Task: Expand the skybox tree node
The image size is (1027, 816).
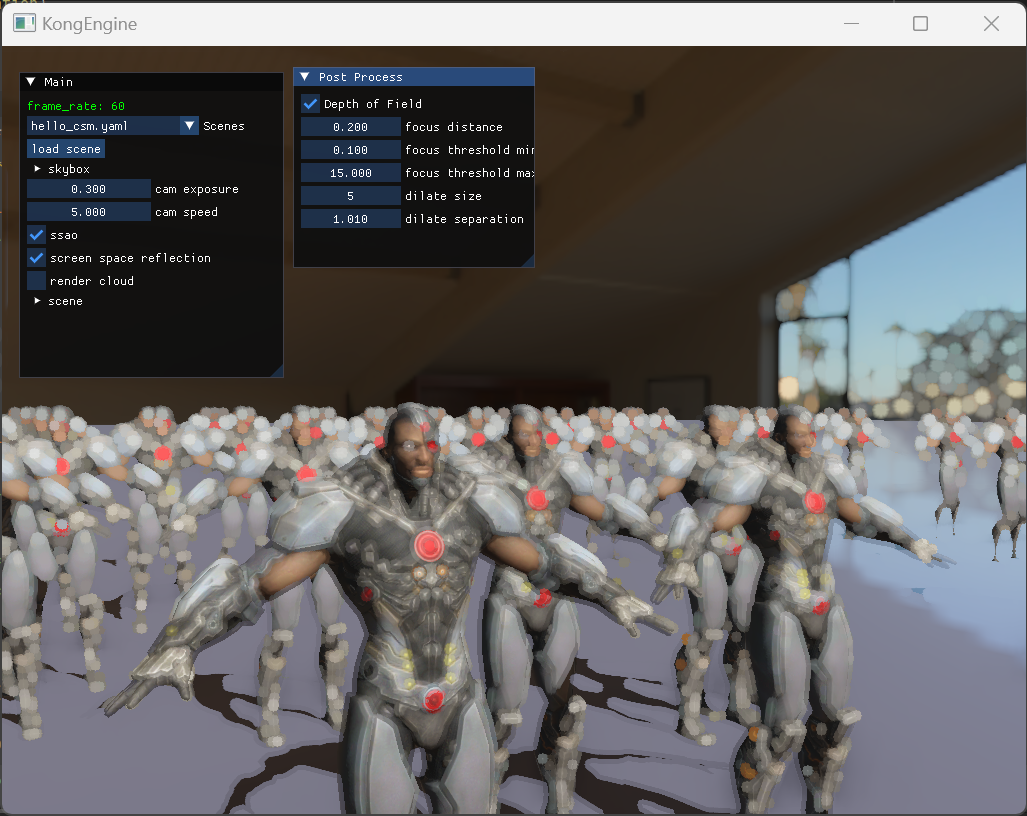Action: 37,169
